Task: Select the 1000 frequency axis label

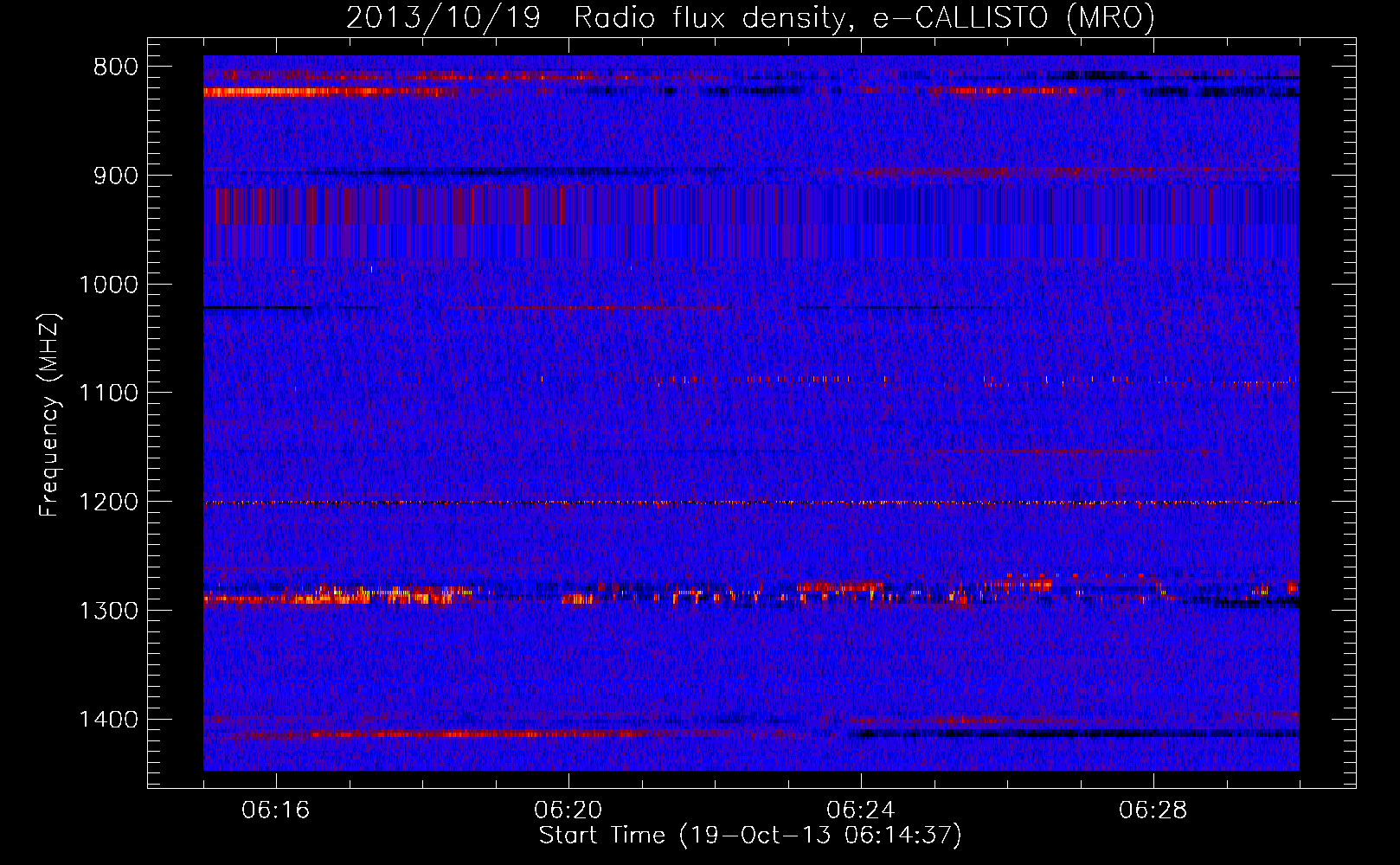Action: pyautogui.click(x=108, y=285)
